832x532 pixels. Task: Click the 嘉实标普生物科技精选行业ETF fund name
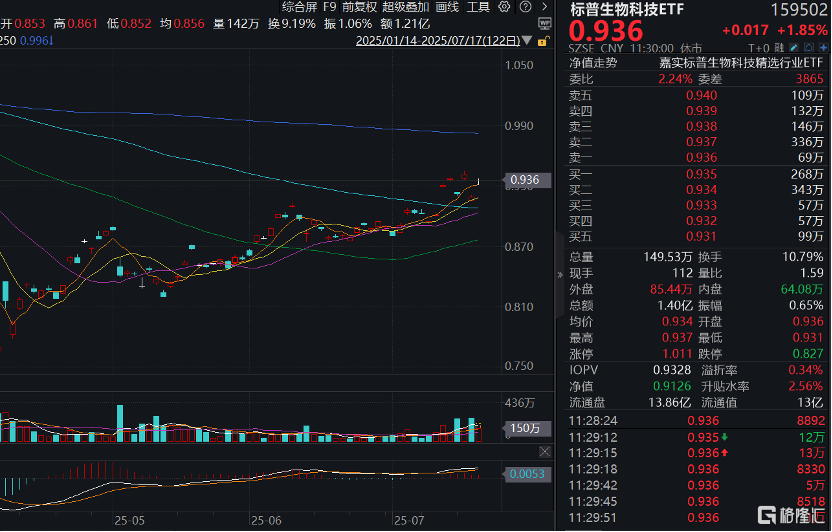(741, 63)
